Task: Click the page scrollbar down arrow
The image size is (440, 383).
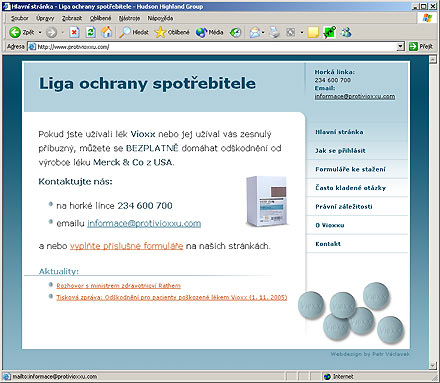Action: click(x=433, y=366)
